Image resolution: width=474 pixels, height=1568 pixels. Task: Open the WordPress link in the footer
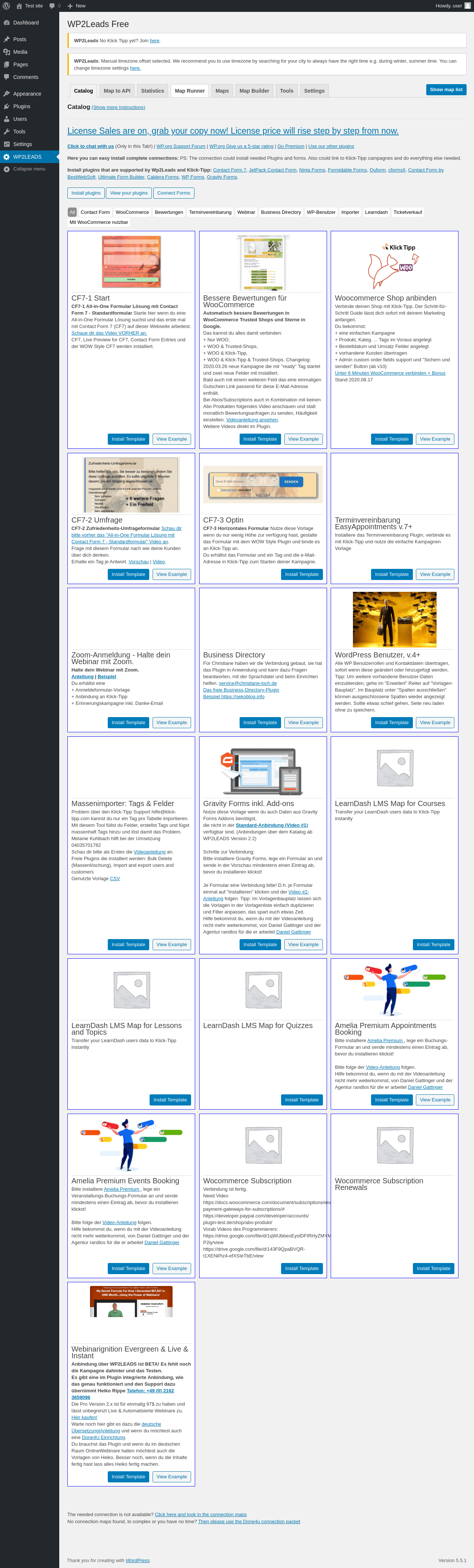(137, 1560)
